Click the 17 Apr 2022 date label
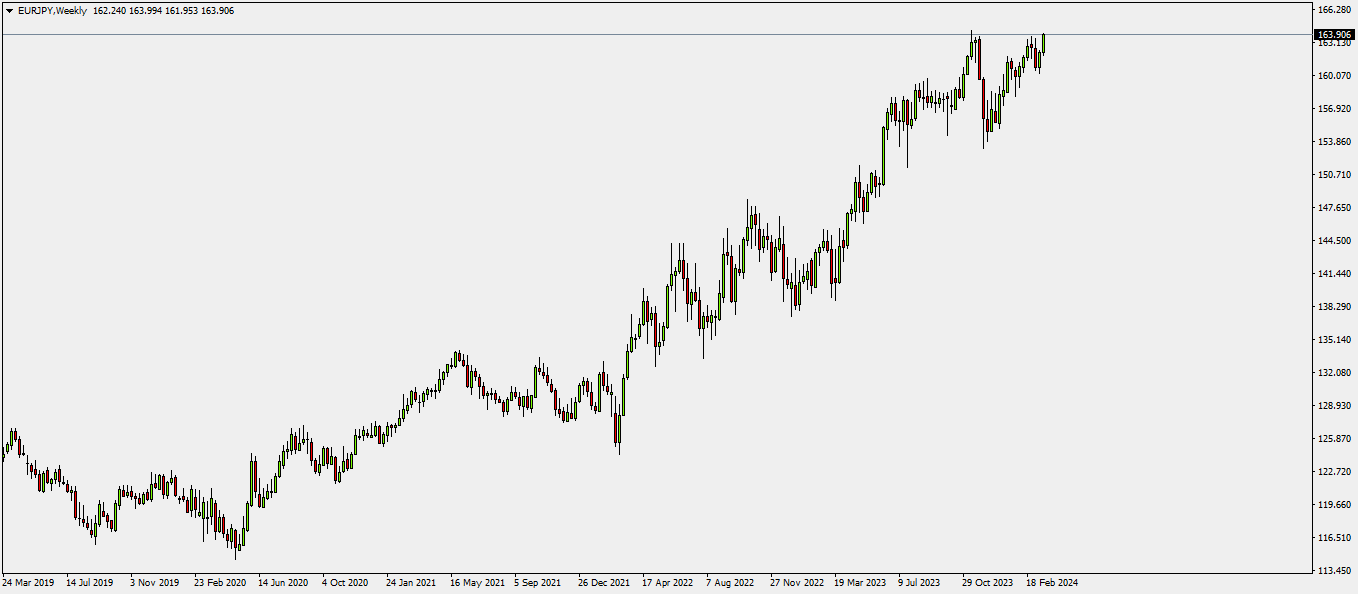 [x=668, y=582]
